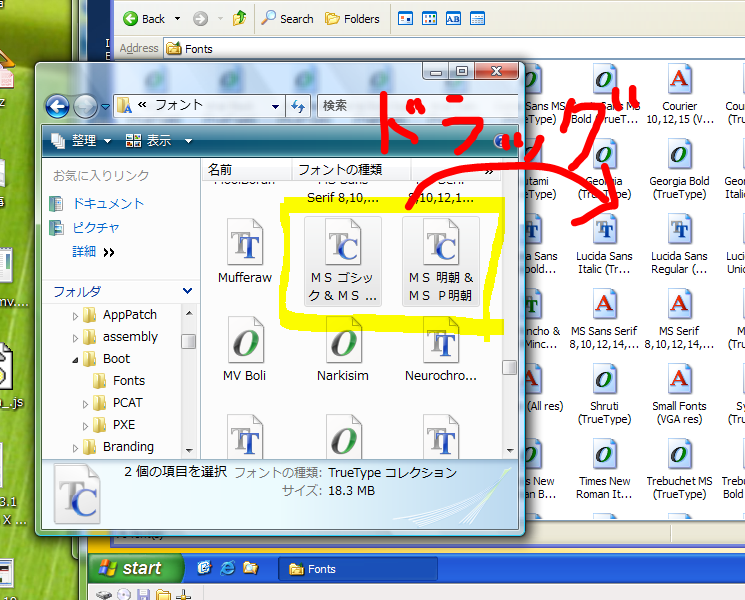Open the recent pages dropdown next to Forward
This screenshot has height=600, width=745.
pyautogui.click(x=105, y=106)
